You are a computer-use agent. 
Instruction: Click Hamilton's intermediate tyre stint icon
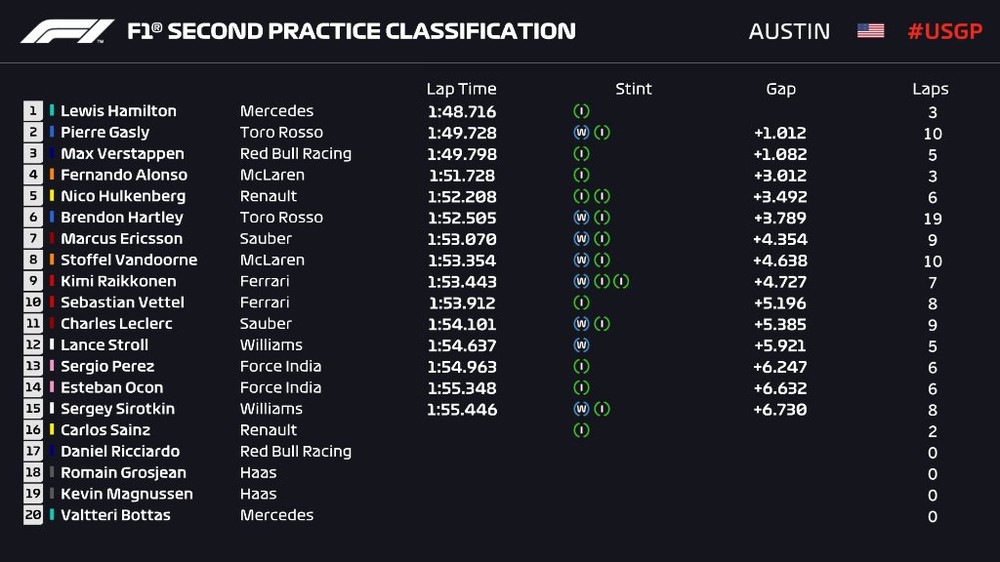[581, 111]
